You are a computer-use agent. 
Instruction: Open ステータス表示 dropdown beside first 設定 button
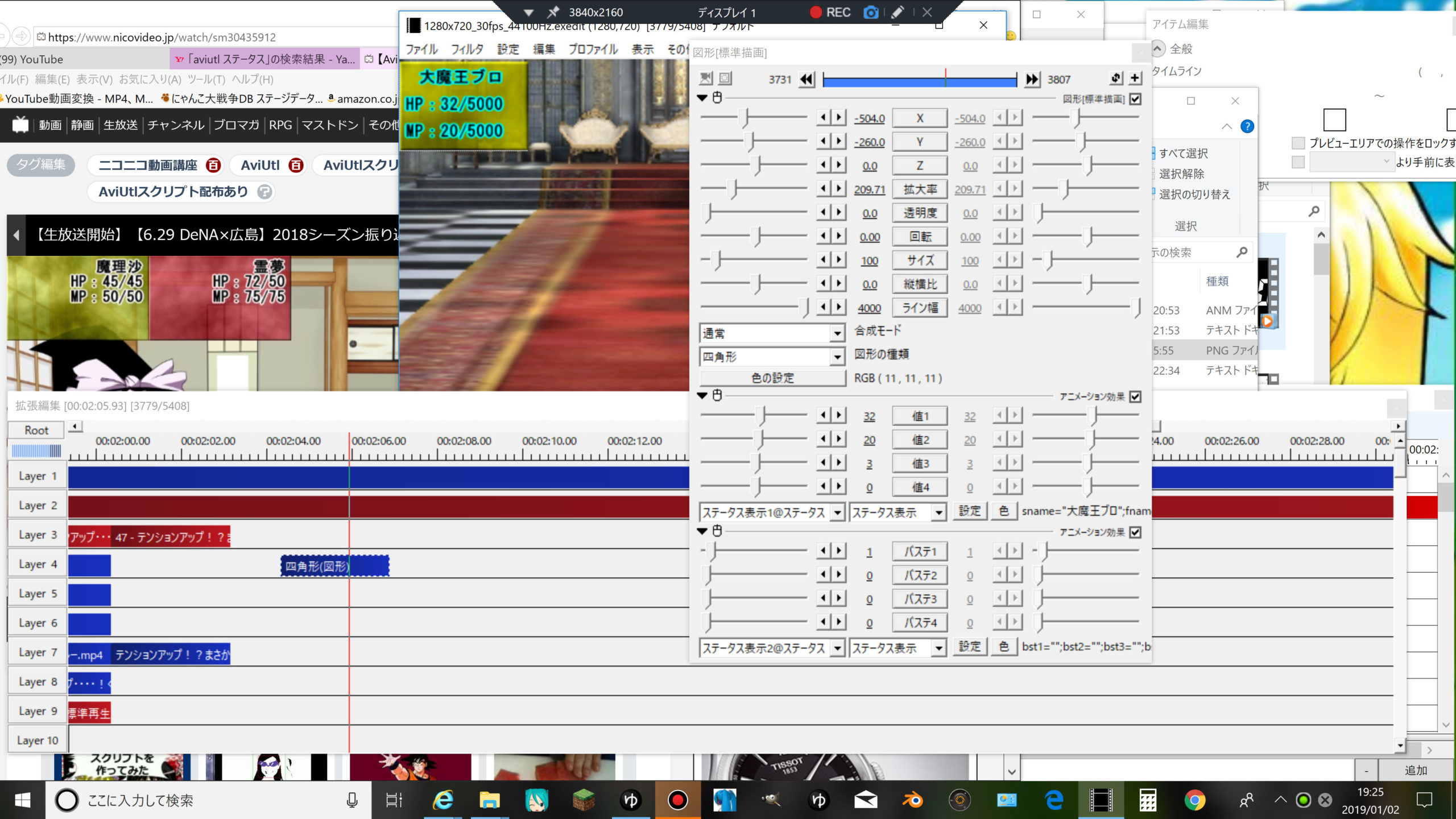[x=897, y=512]
